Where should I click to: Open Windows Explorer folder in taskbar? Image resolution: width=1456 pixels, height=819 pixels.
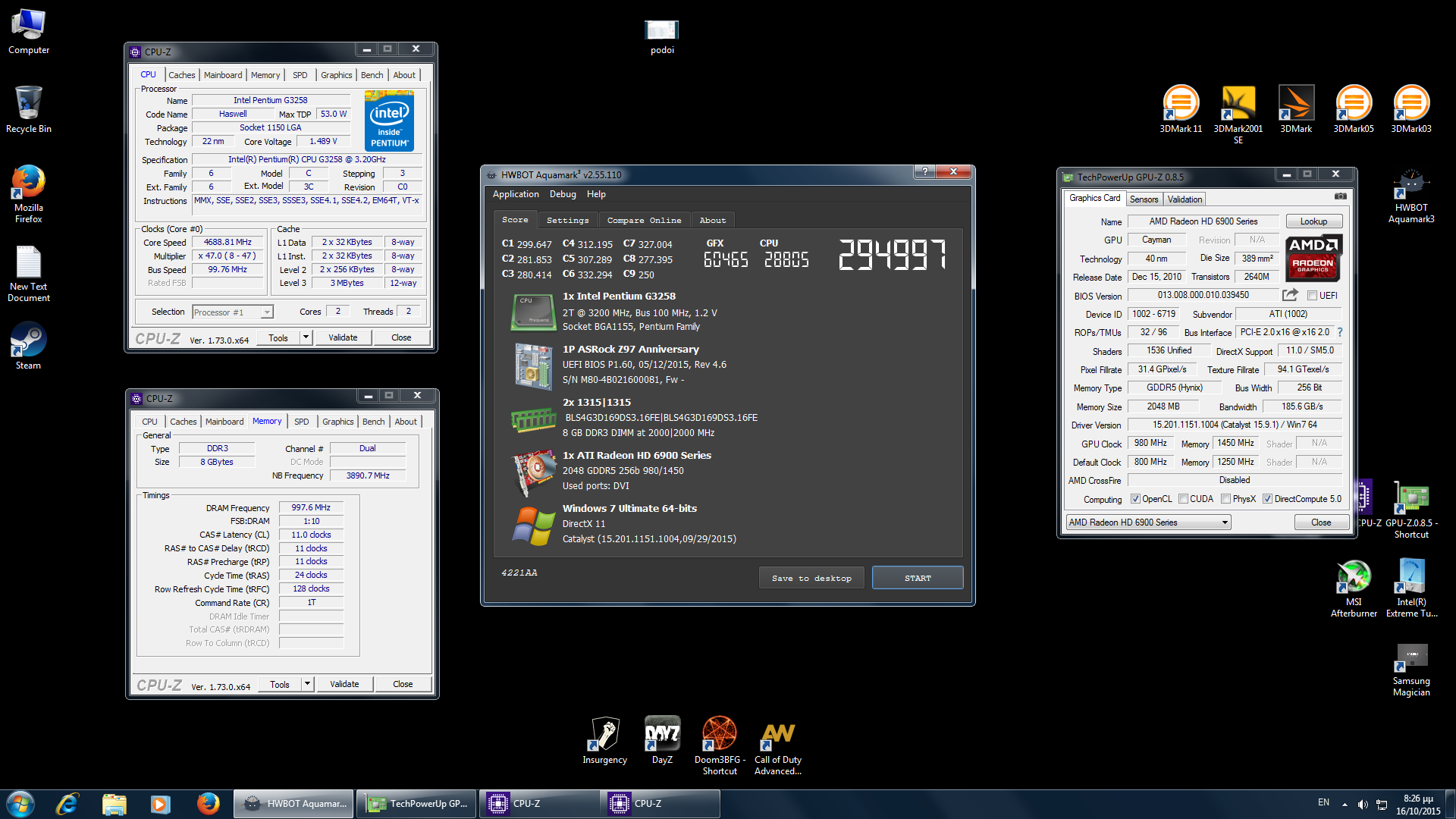114,804
